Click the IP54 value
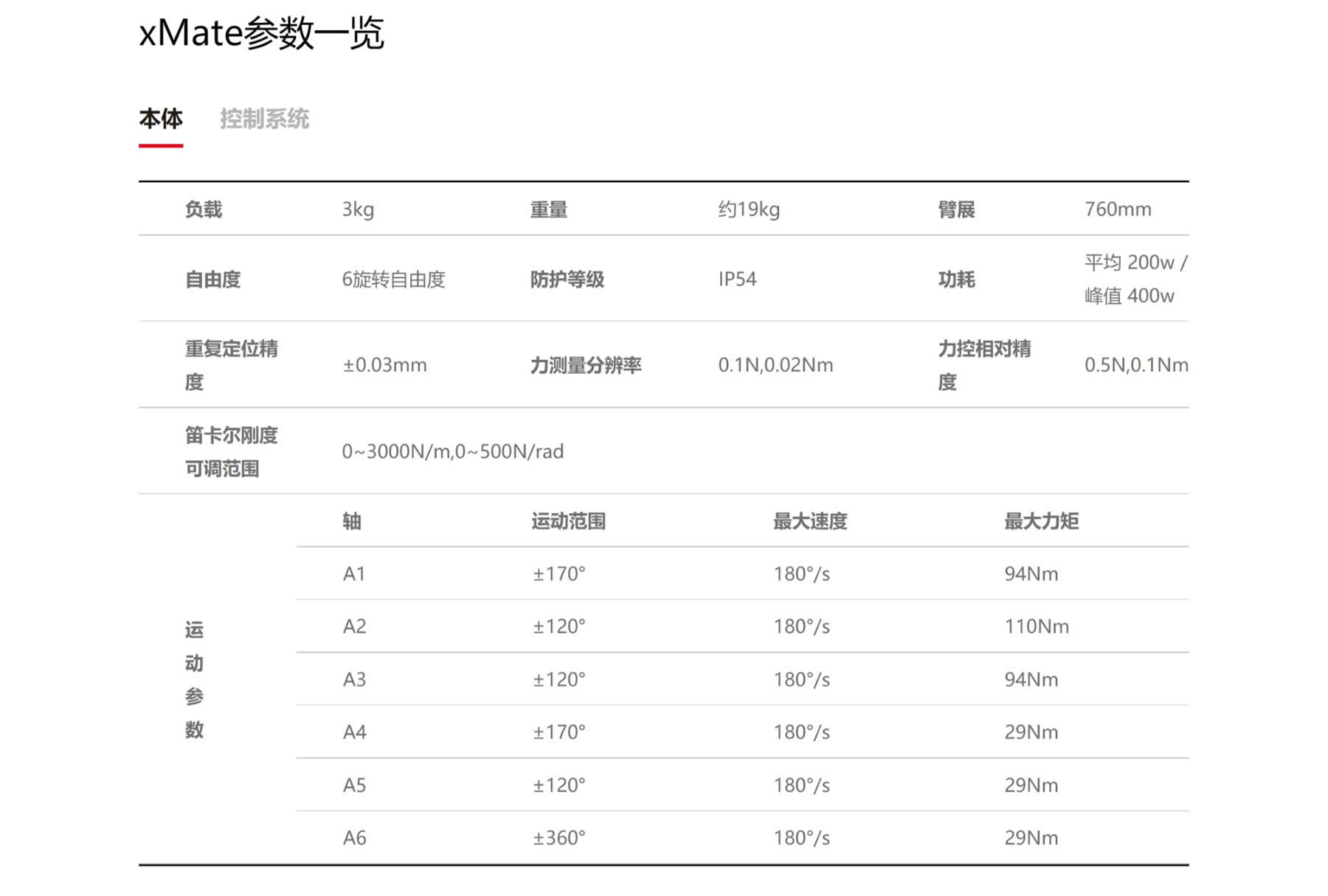The height and width of the screenshot is (896, 1328). (x=738, y=279)
